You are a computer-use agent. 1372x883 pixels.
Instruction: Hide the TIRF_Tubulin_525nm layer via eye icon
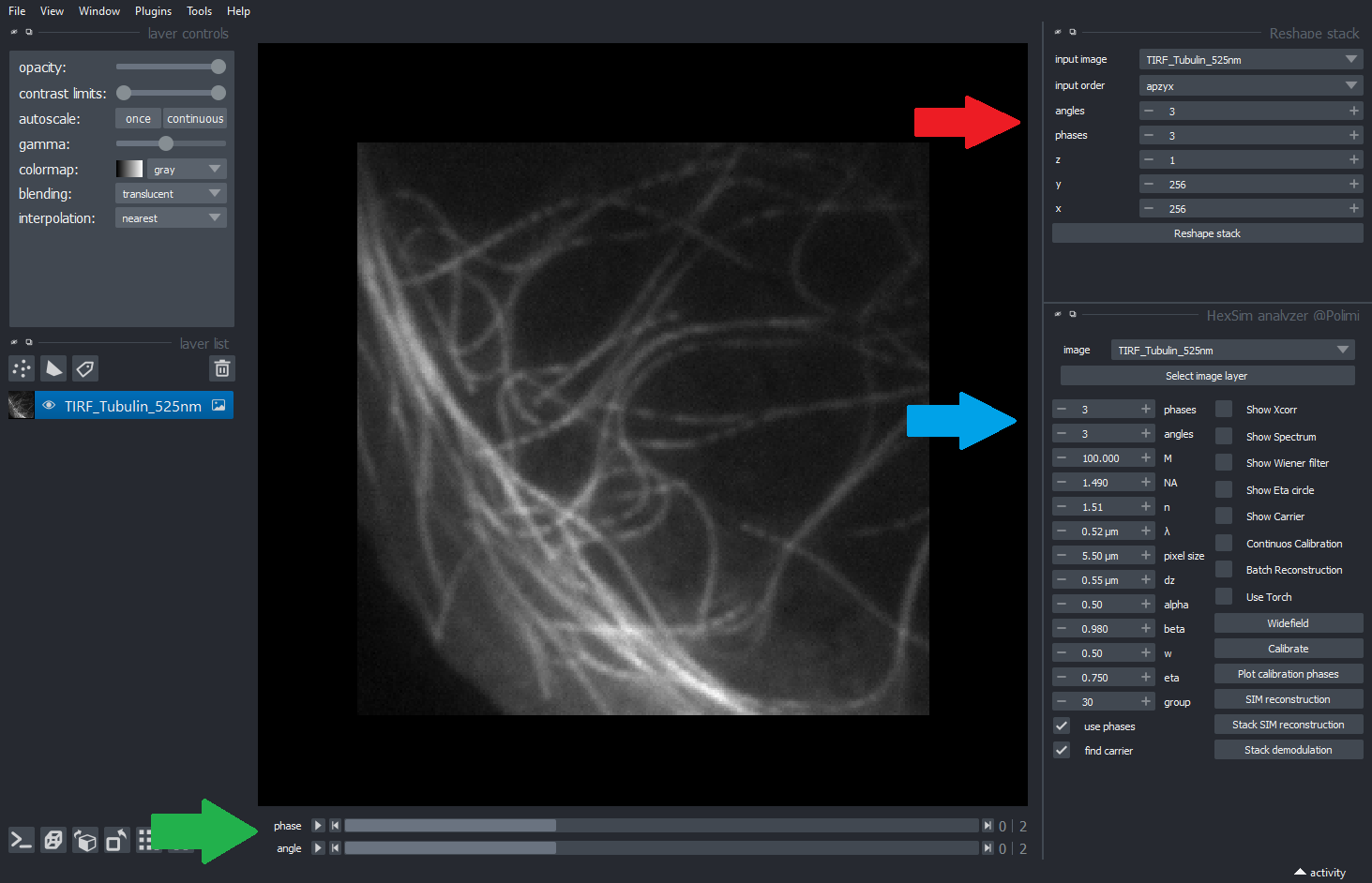tap(49, 406)
